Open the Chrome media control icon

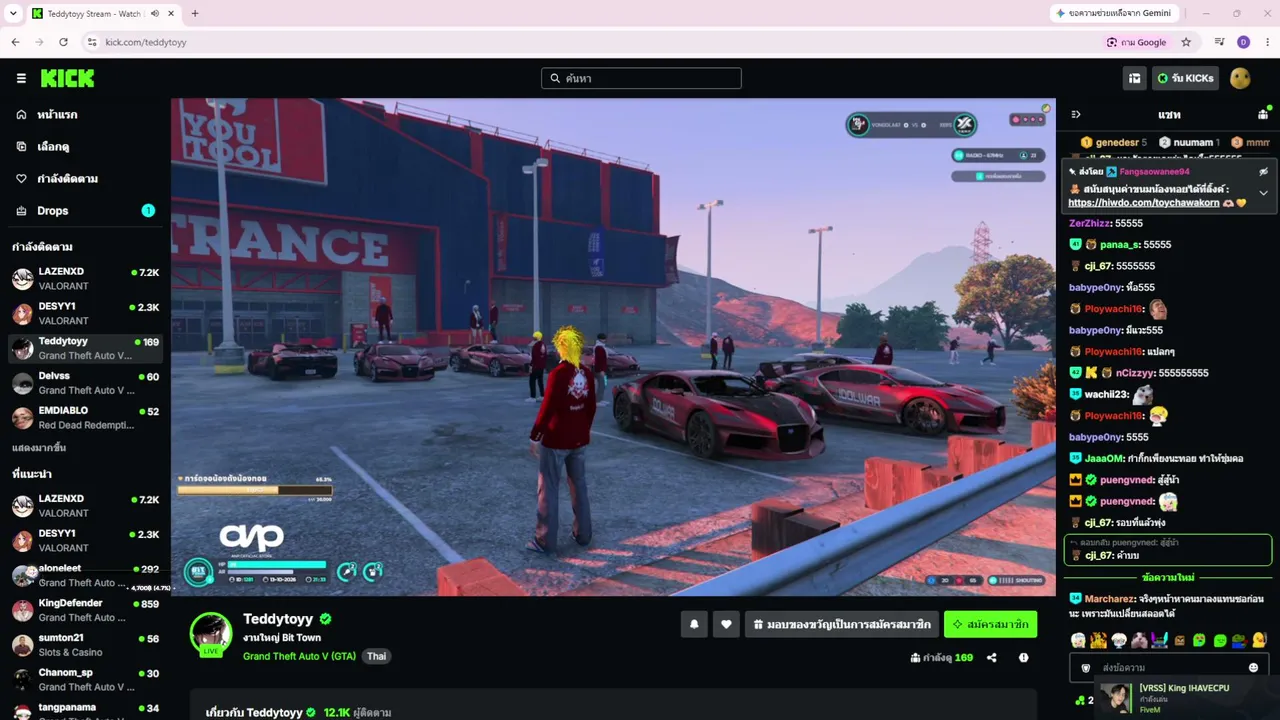pos(1219,42)
